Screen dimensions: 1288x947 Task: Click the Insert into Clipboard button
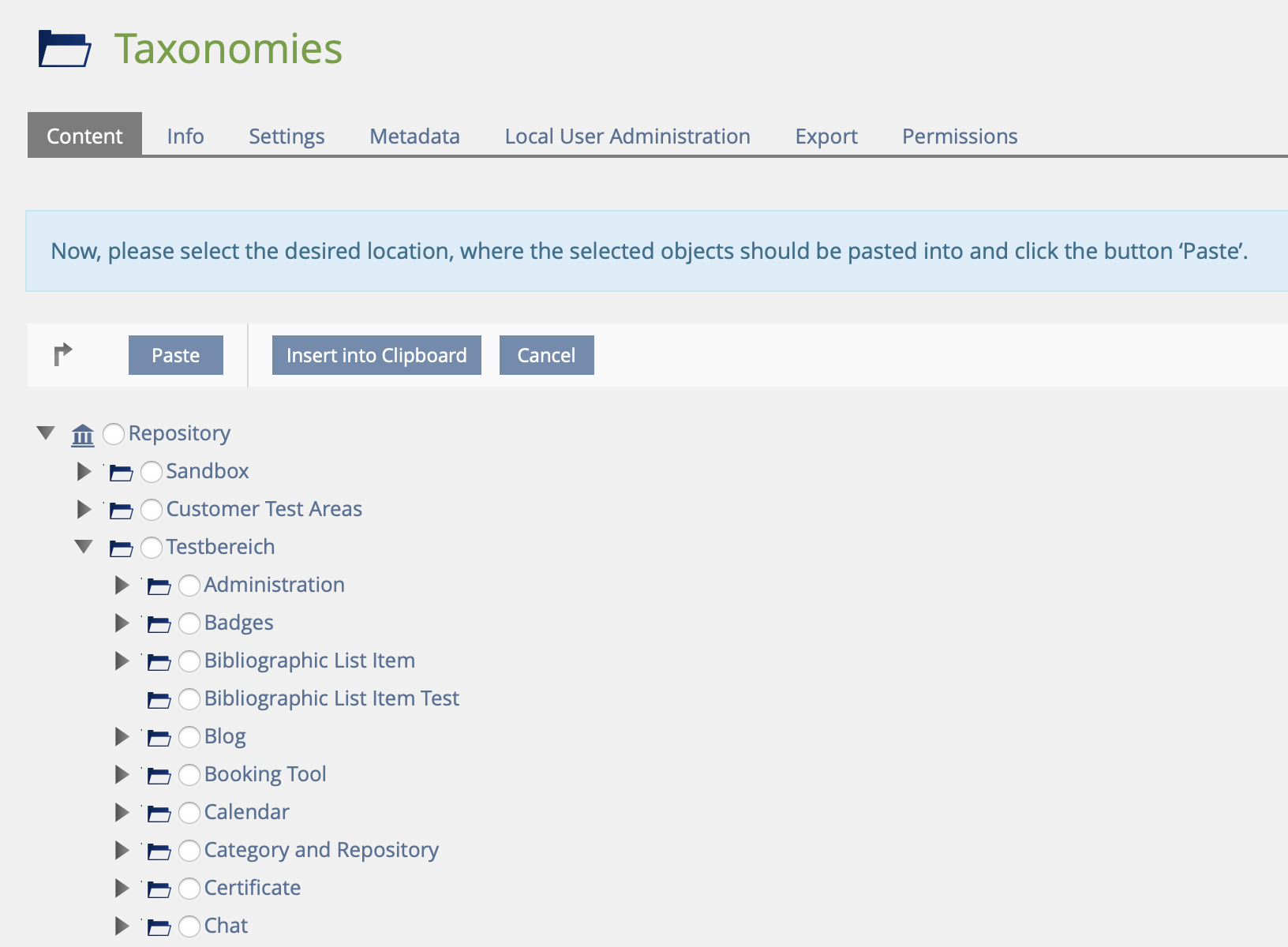[x=376, y=355]
